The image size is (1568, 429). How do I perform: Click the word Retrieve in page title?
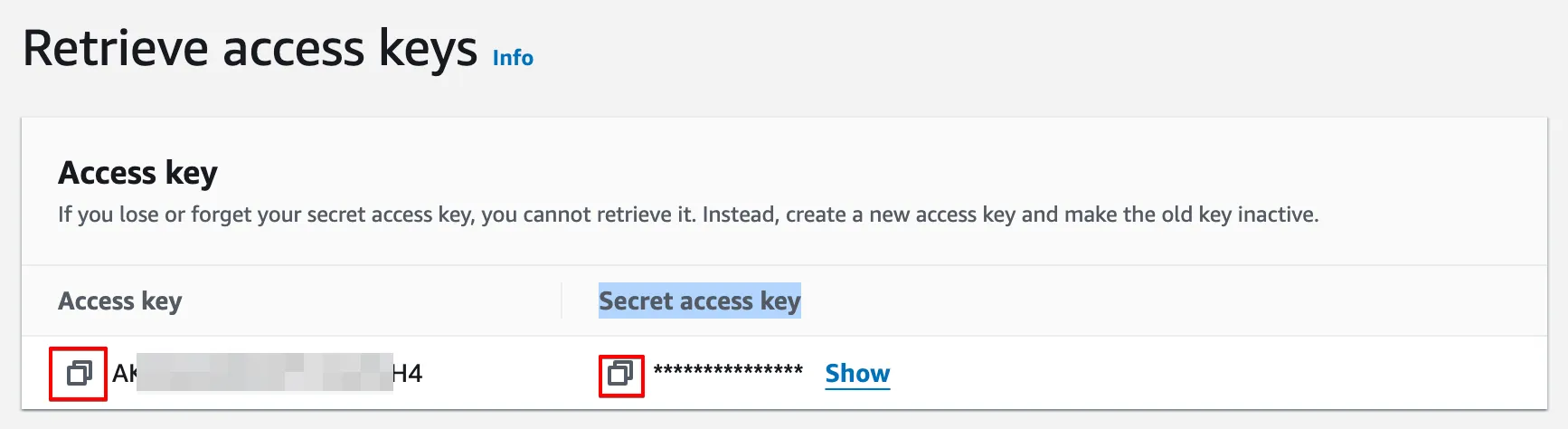pos(116,49)
